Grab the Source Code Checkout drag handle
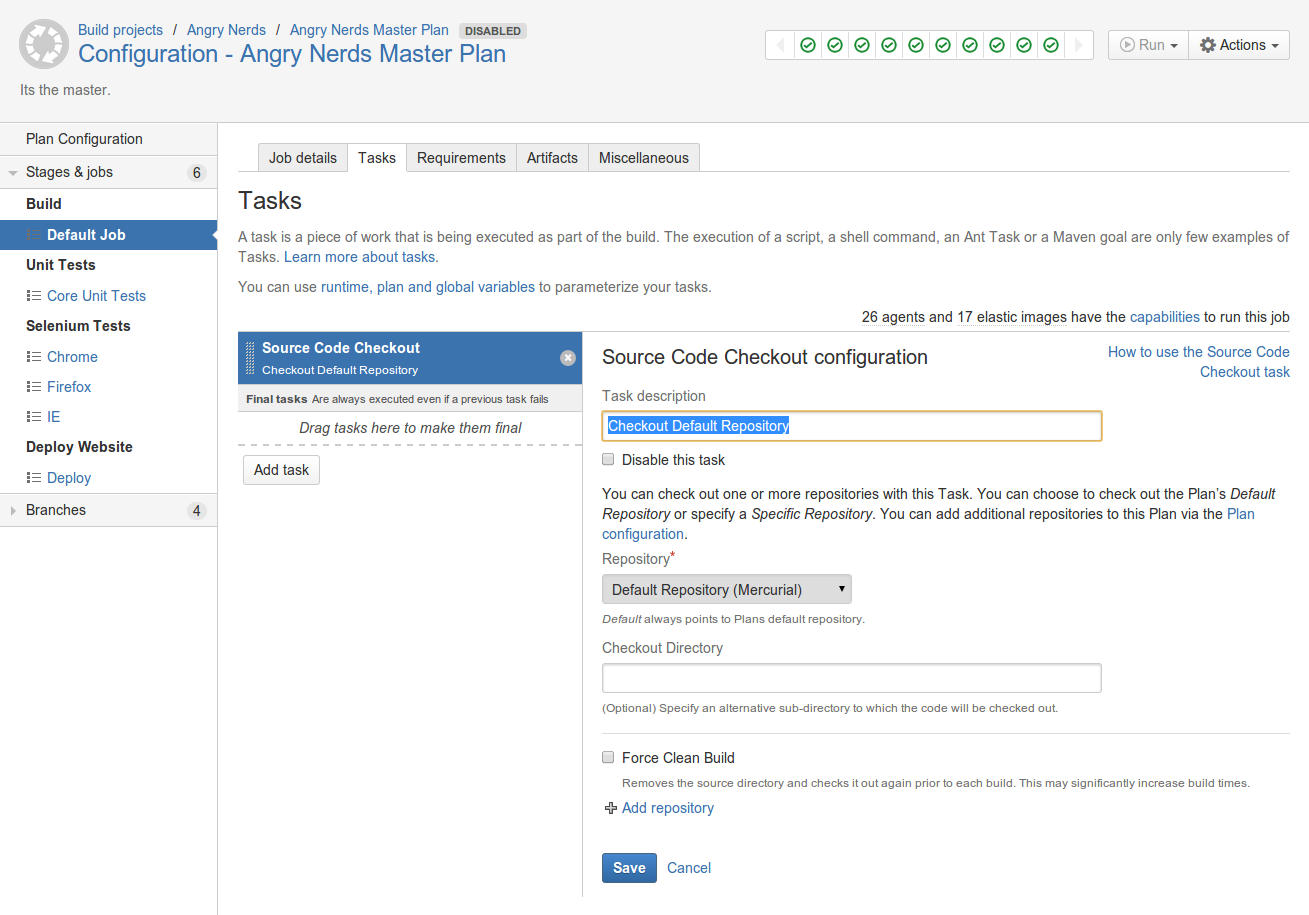1309x915 pixels. point(250,358)
